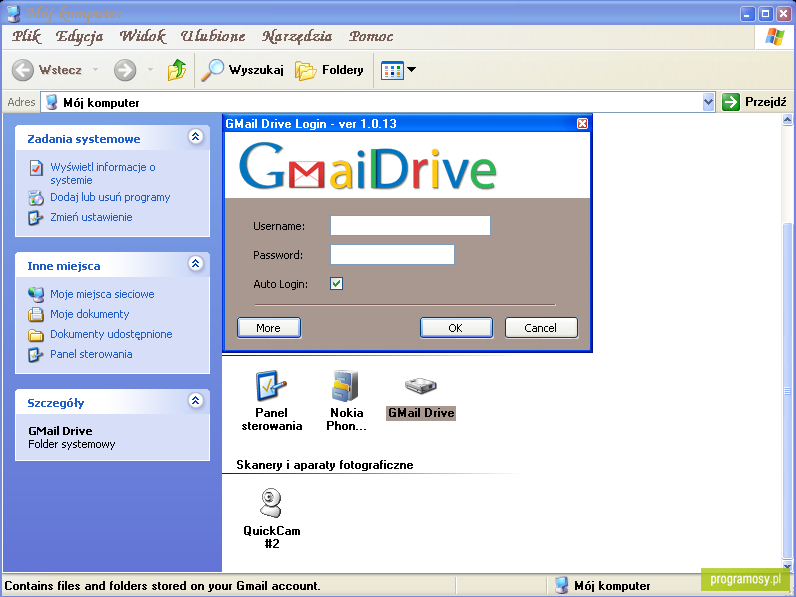Screen dimensions: 796x597
Task: Uncheck the Auto Login checkbox
Action: [x=336, y=283]
